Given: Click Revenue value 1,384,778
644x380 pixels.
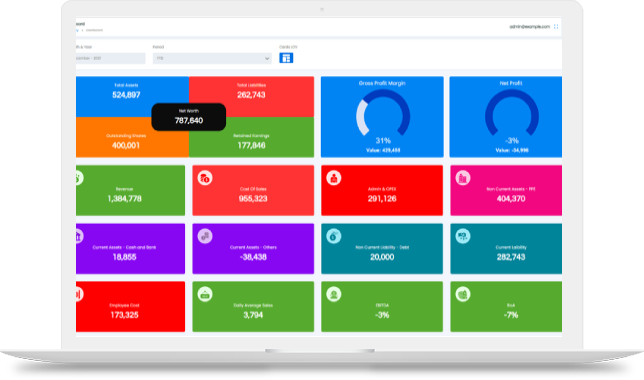Looking at the screenshot, I should tap(124, 199).
